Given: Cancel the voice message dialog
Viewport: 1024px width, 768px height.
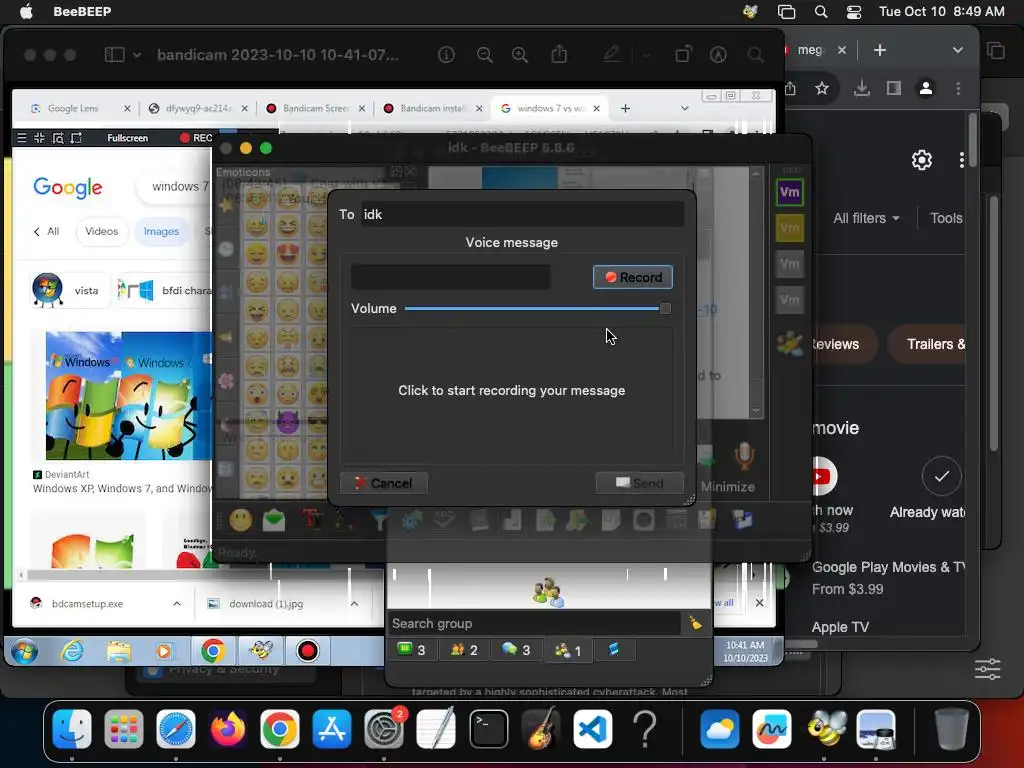Looking at the screenshot, I should pyautogui.click(x=384, y=483).
